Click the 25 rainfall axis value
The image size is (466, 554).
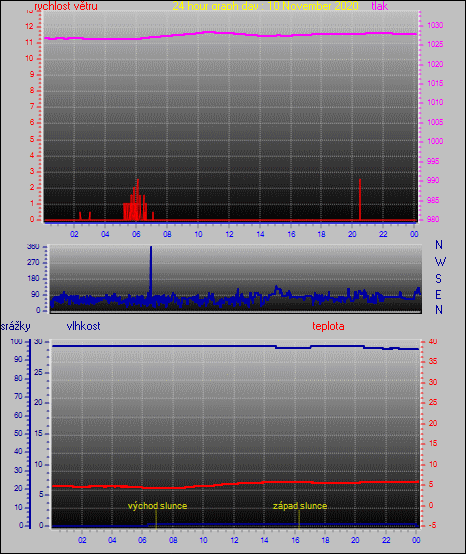tap(38, 372)
